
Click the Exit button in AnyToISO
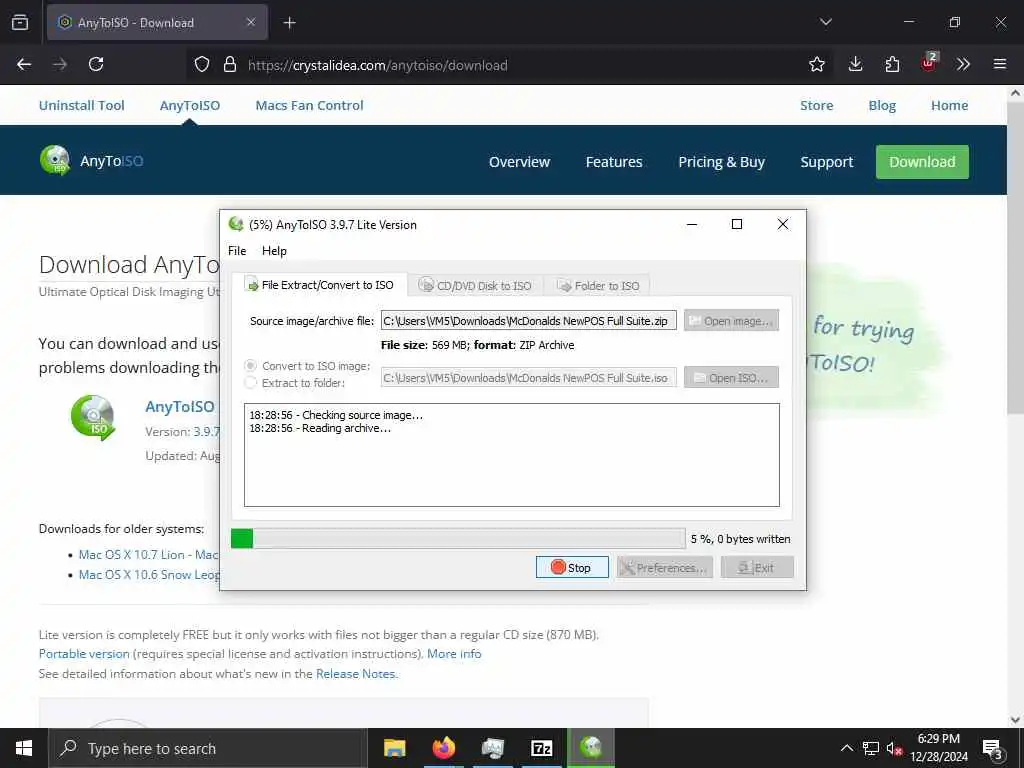(x=757, y=568)
